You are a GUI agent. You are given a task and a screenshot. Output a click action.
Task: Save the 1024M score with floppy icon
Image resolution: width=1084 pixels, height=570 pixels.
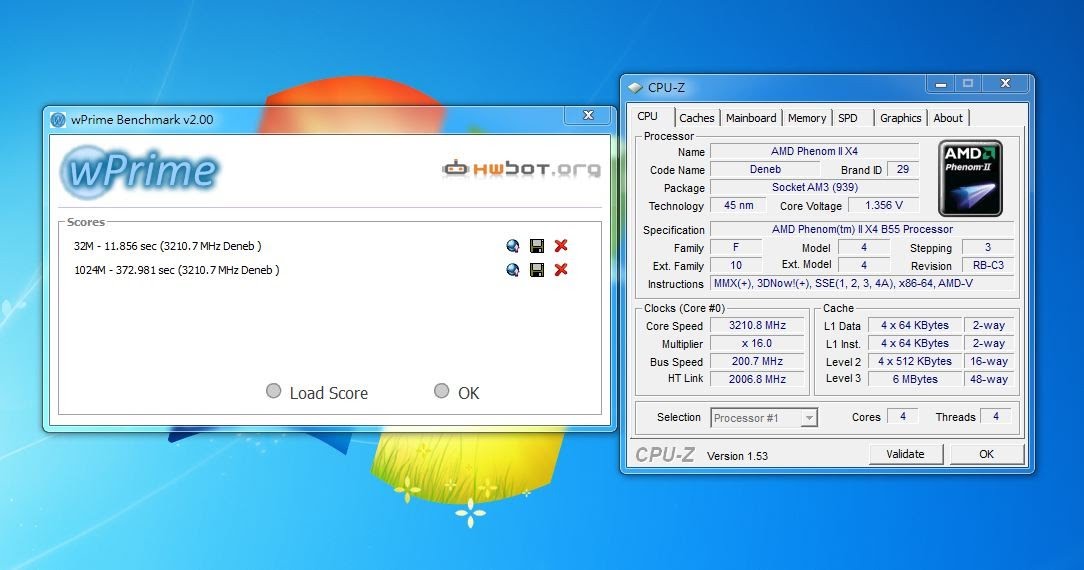click(536, 270)
